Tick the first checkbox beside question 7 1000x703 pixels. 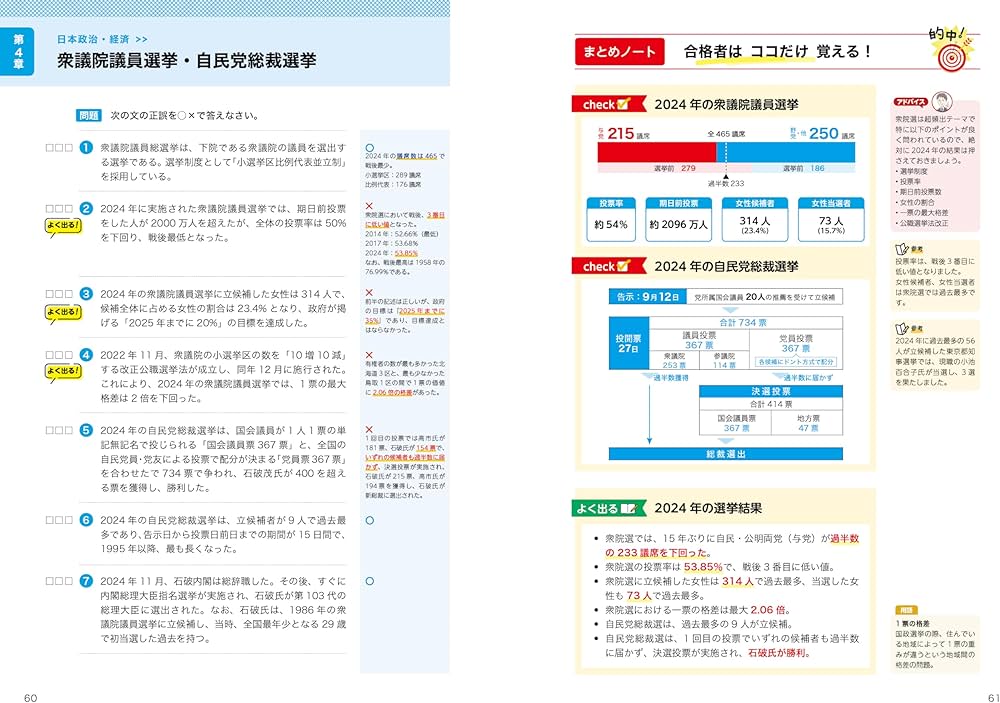[x=50, y=580]
